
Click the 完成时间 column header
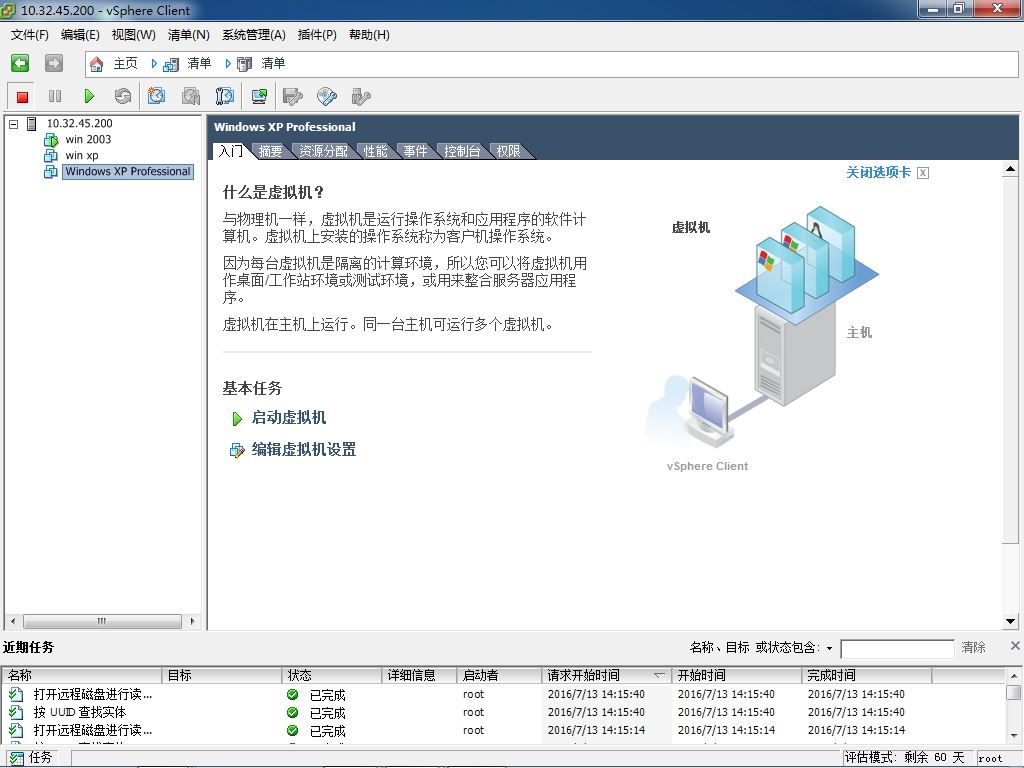pos(866,675)
